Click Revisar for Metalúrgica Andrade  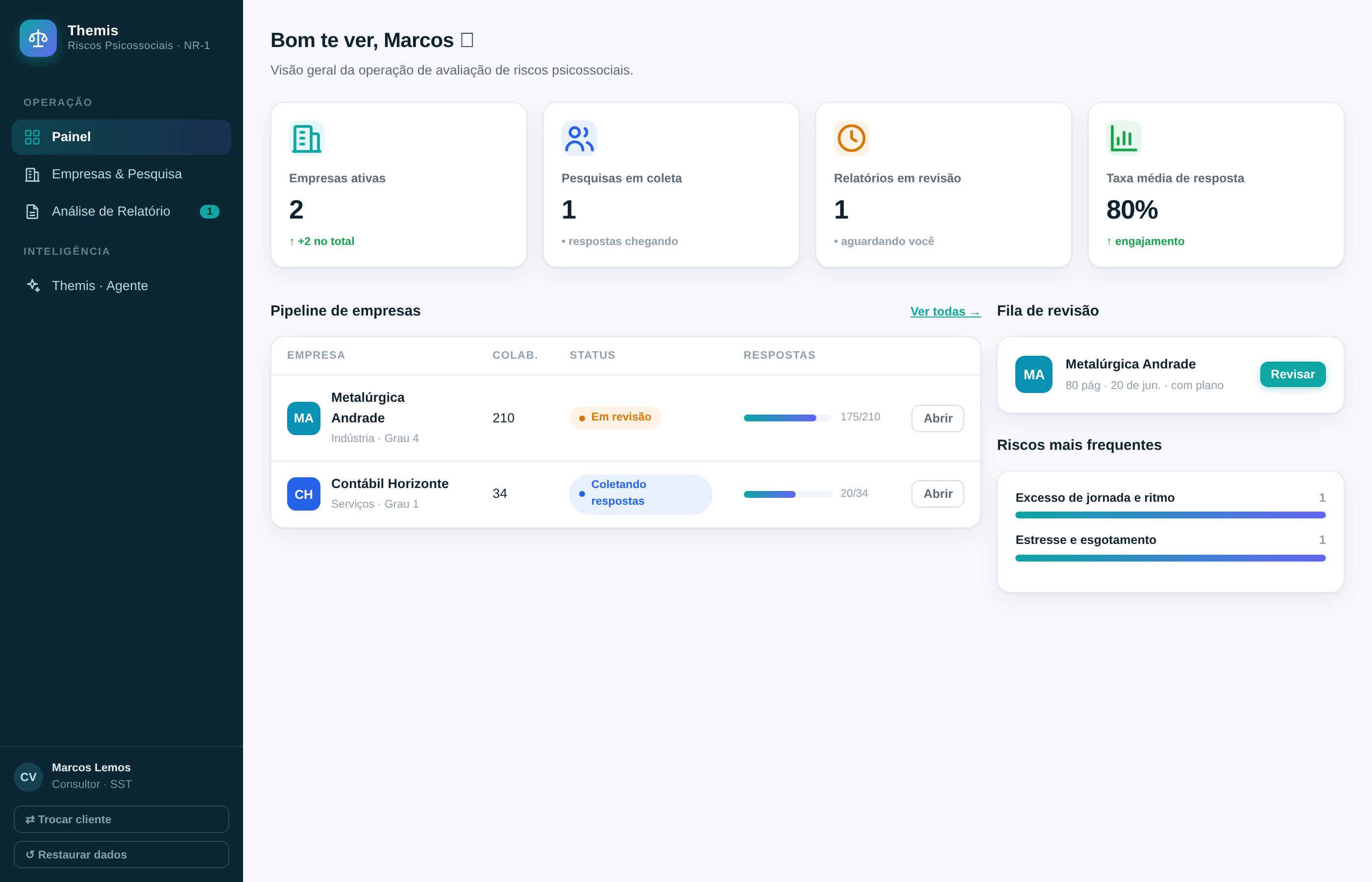tap(1293, 374)
